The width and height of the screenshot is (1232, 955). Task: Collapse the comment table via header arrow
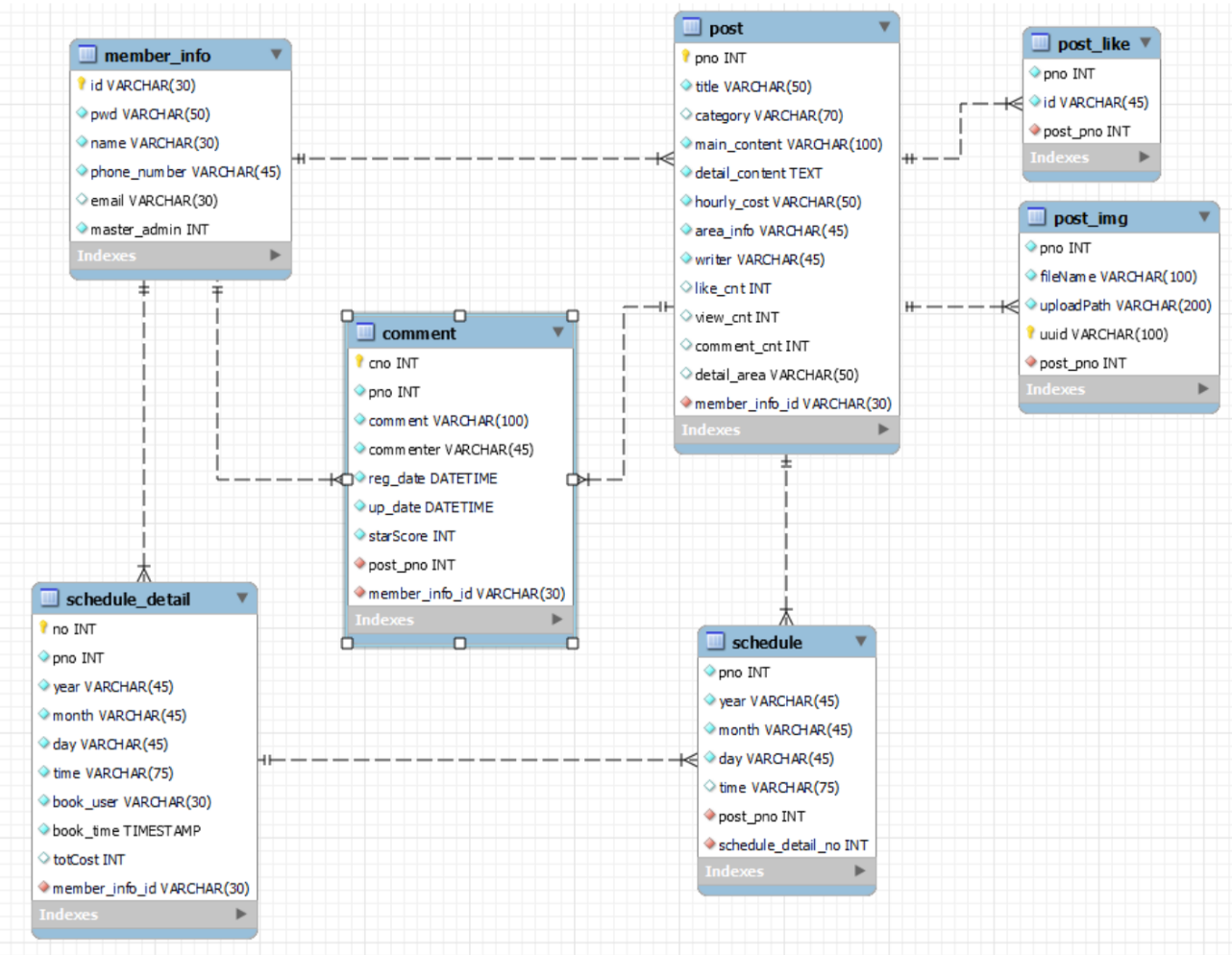pos(558,331)
